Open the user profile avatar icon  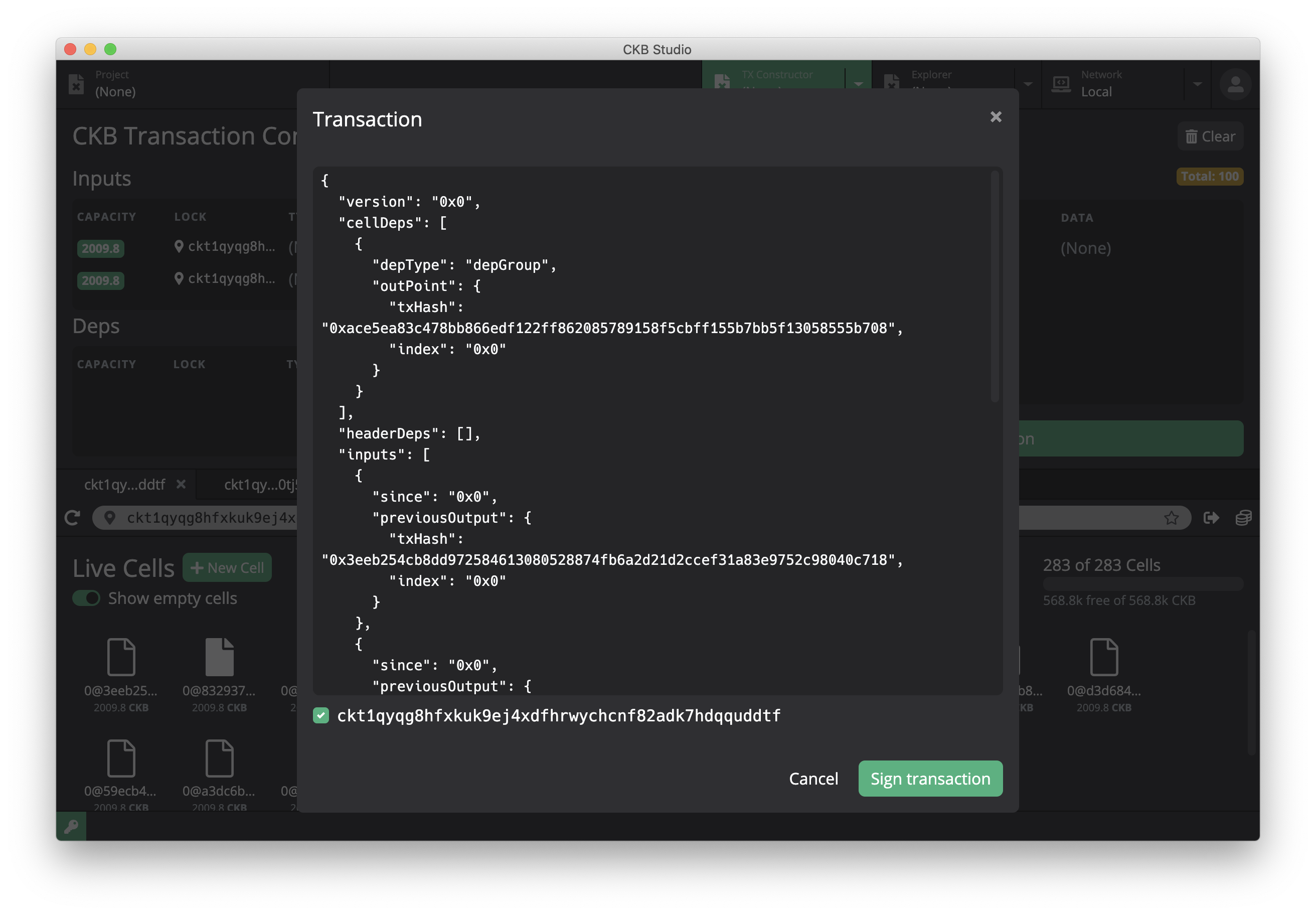pos(1235,85)
